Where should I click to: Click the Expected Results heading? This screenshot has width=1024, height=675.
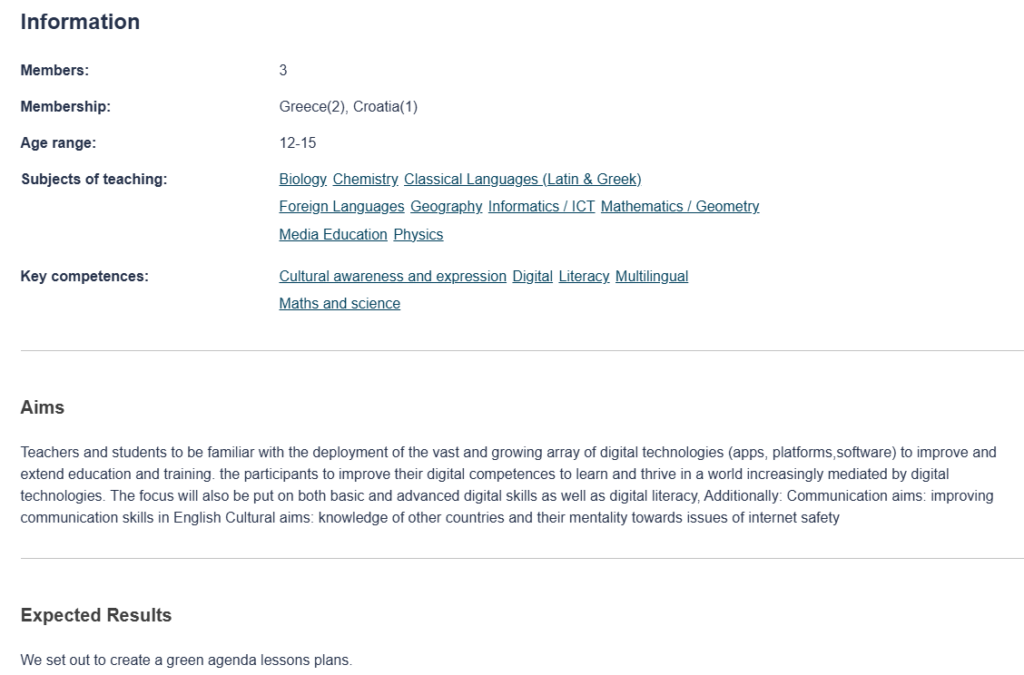[96, 616]
